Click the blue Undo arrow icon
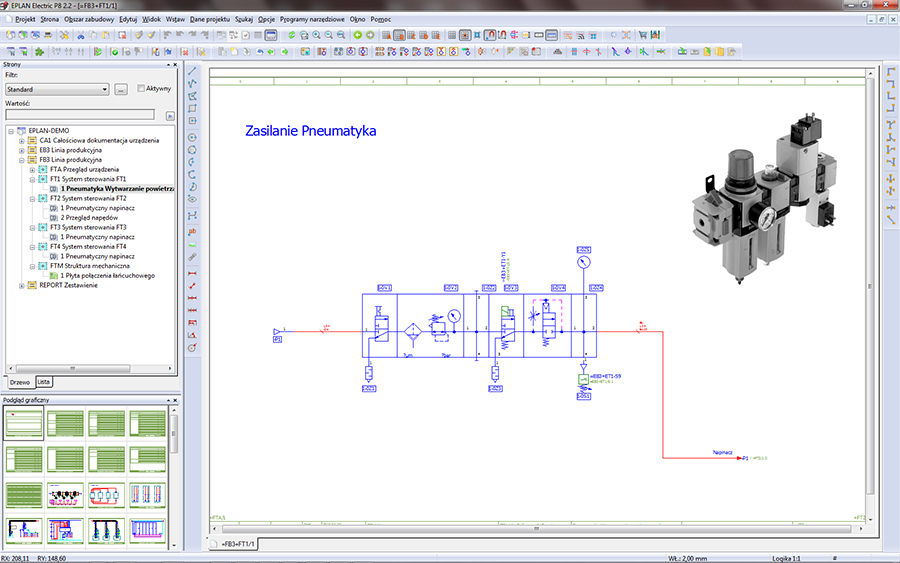Screen dimensions: 900x563 pos(259,52)
